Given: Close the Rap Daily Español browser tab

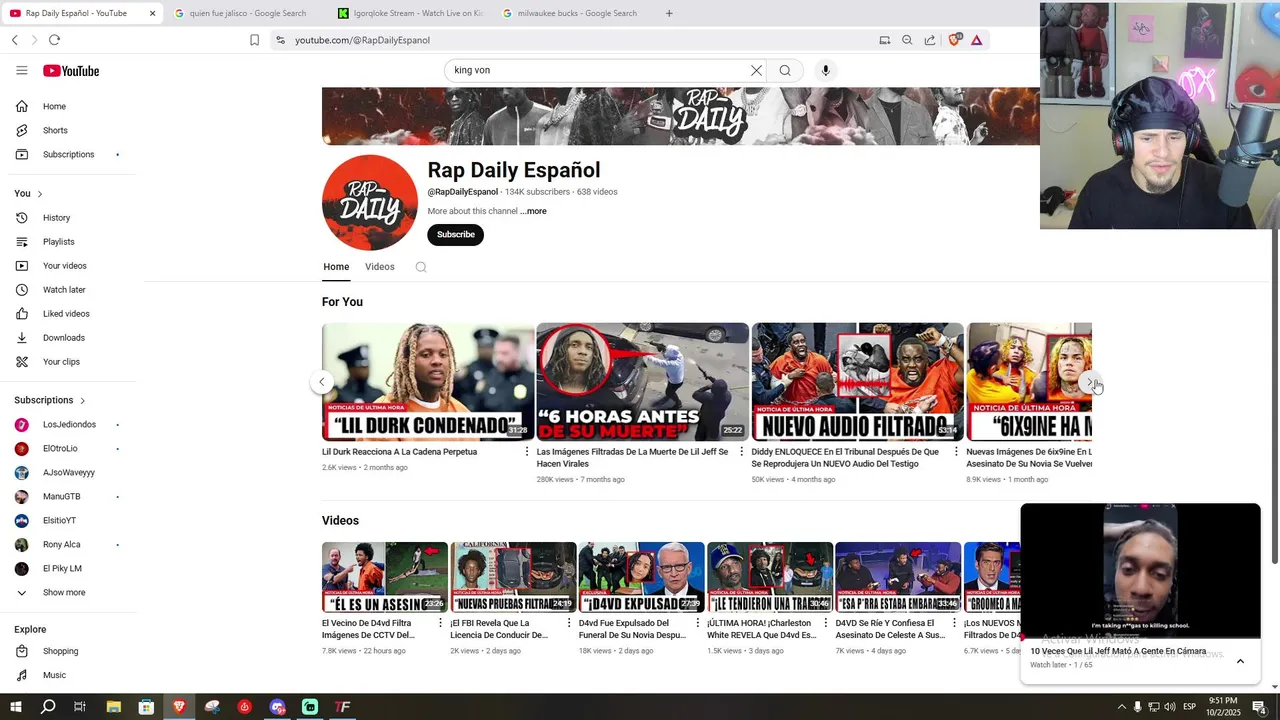Looking at the screenshot, I should point(152,13).
